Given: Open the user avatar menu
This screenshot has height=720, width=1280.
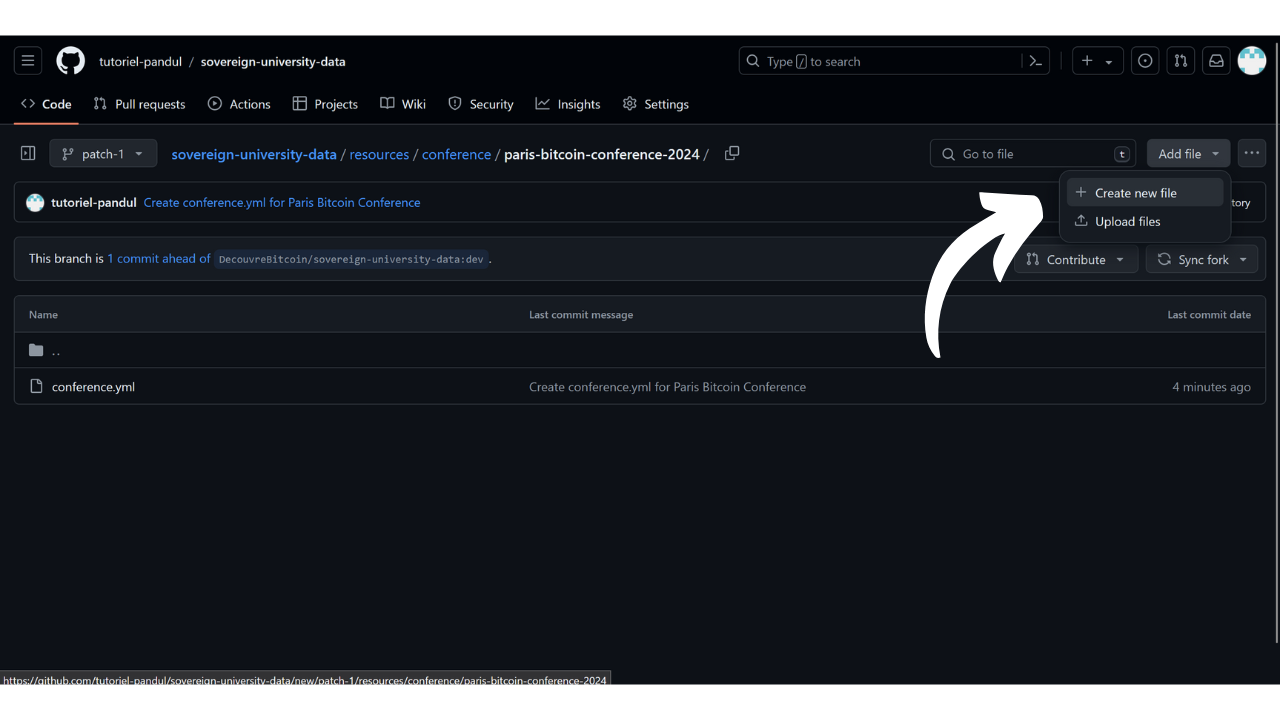Looking at the screenshot, I should click(1252, 61).
